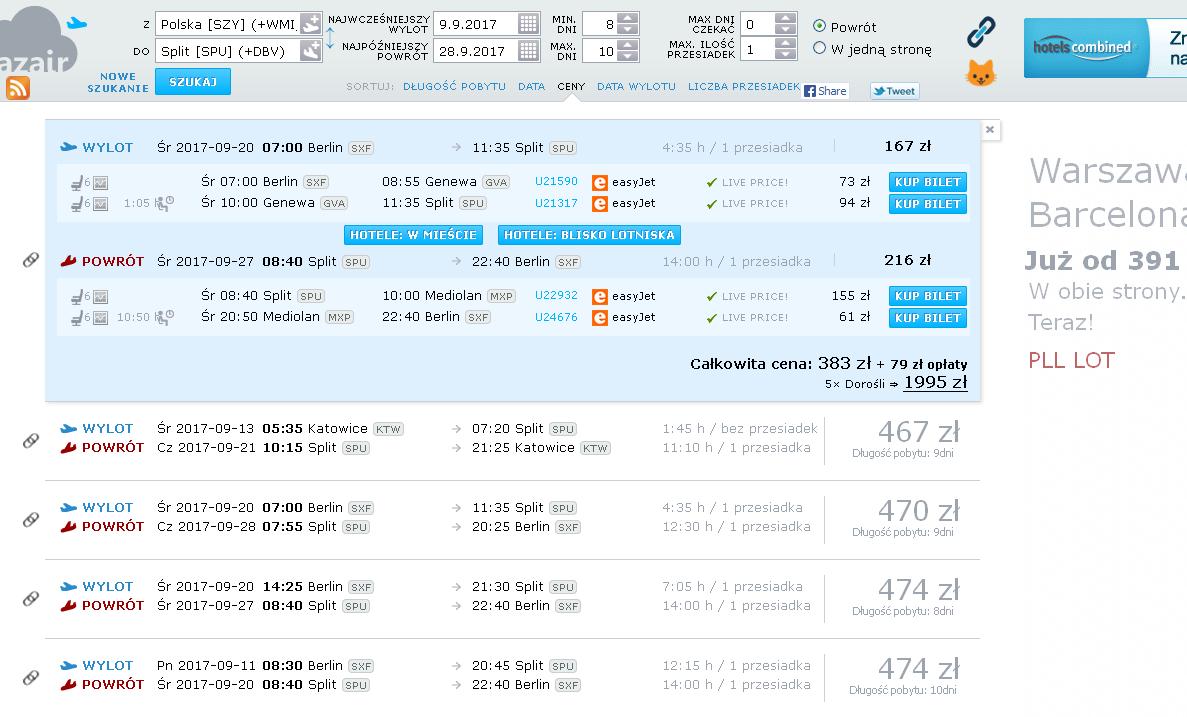Sort results by DATA WYLOTU

pyautogui.click(x=636, y=86)
